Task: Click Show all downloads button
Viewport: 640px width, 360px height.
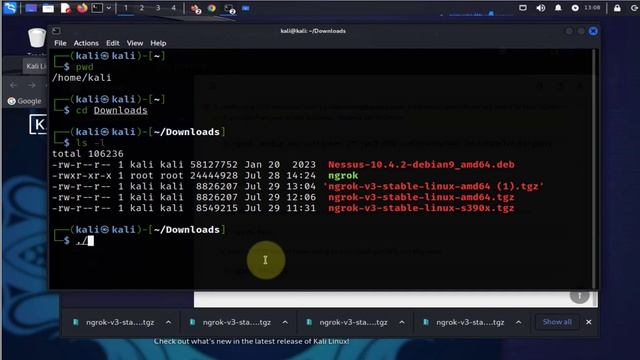Action: 557,322
